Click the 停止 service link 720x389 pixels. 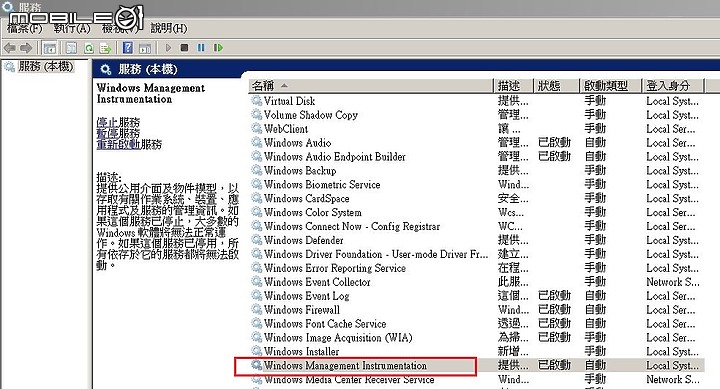click(x=107, y=123)
